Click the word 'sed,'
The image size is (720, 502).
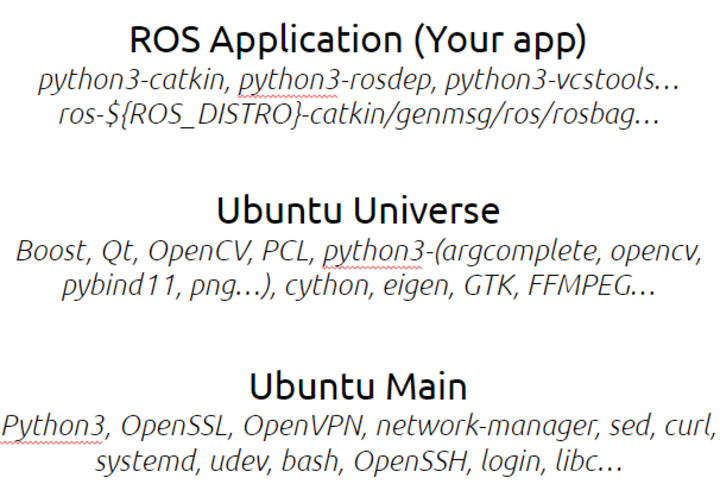[631, 426]
